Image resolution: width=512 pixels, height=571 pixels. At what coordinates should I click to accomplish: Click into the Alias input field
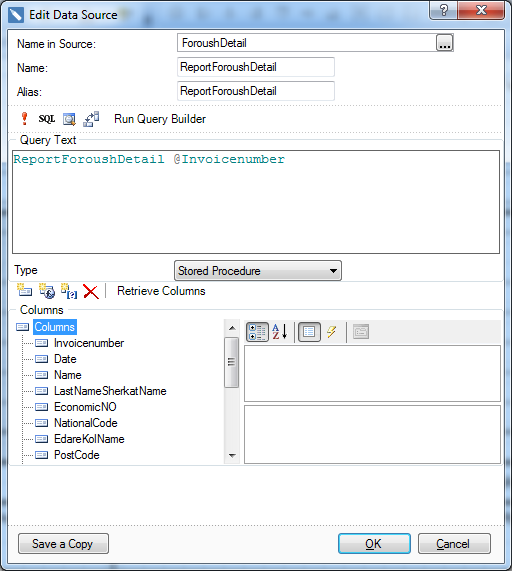tap(256, 91)
